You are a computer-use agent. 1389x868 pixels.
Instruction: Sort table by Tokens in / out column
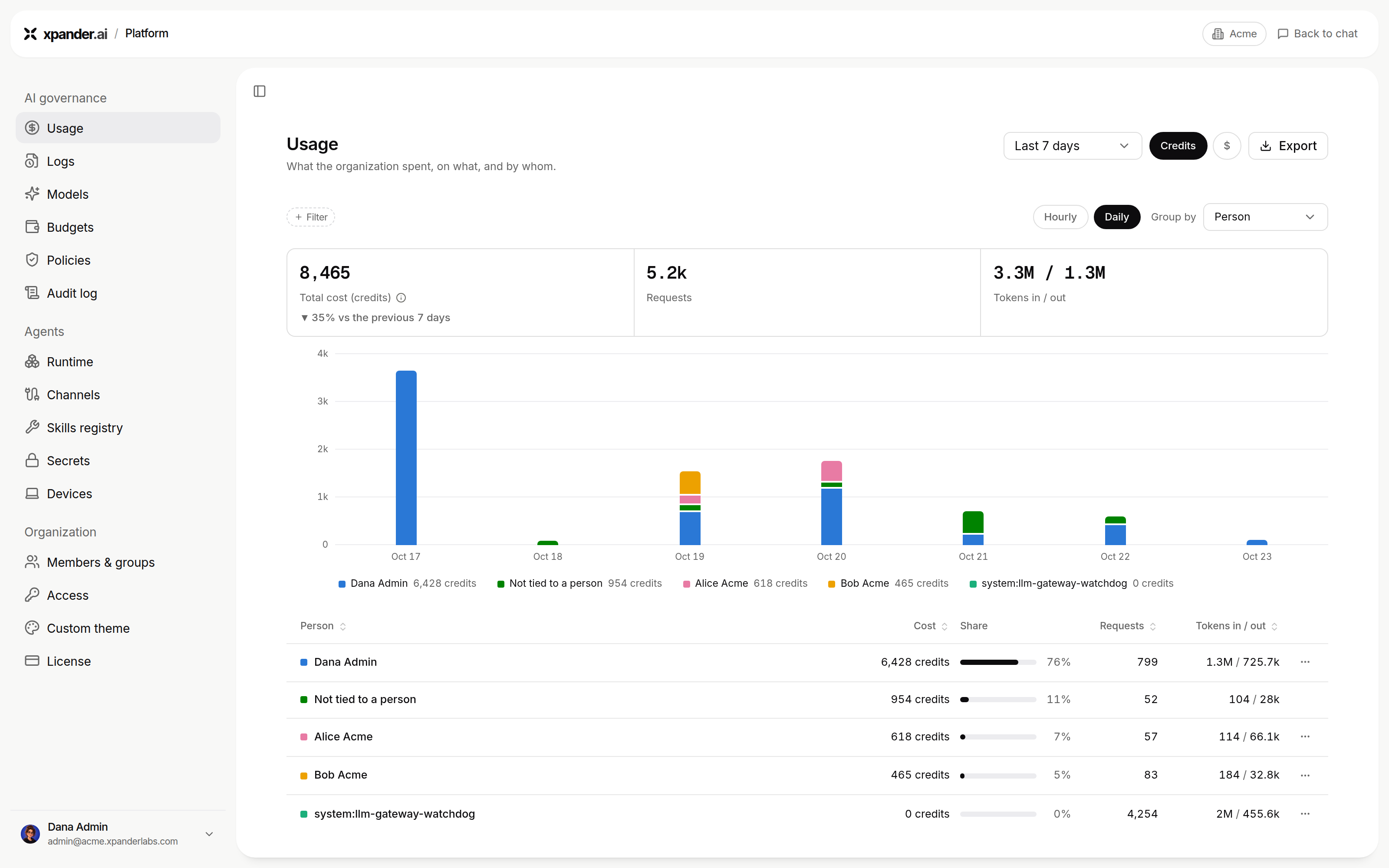[x=1237, y=626]
